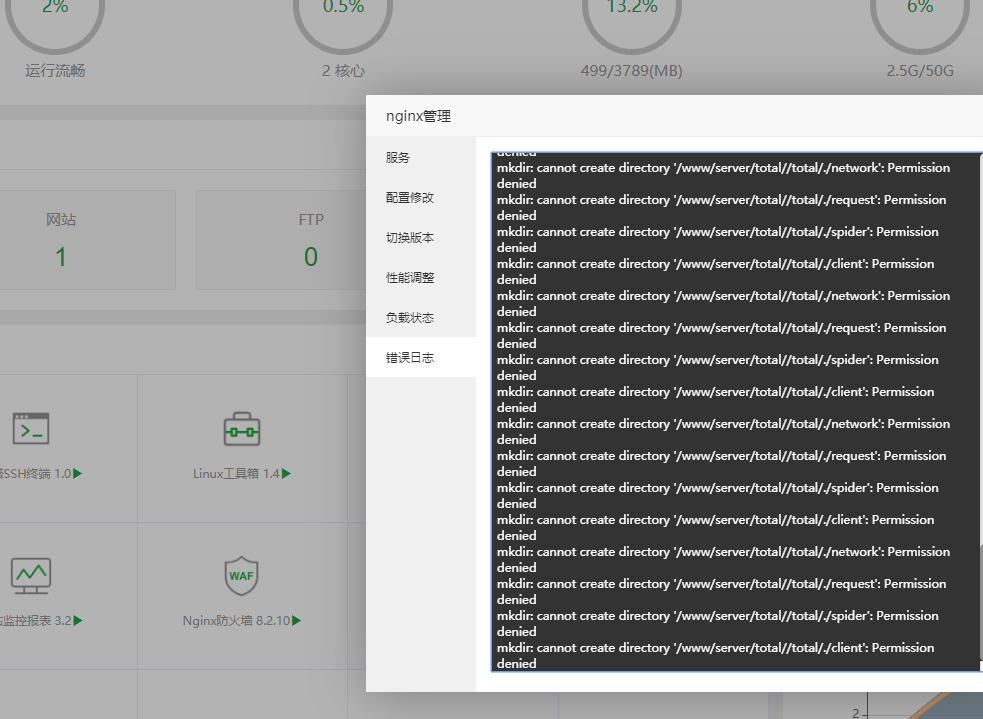Click the green arrow beside Nginx防火墙 8.2.10
Viewport: 983px width, 719px height.
pos(296,620)
